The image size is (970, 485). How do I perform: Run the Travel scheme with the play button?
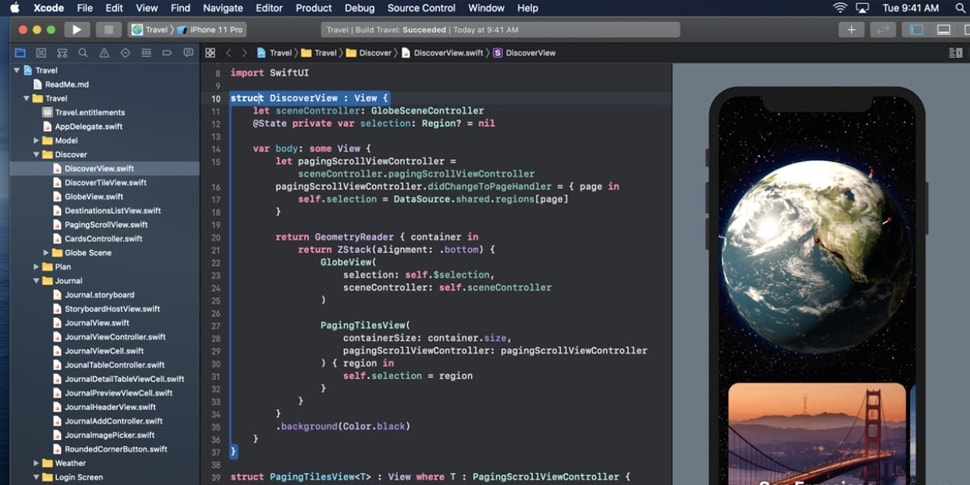click(x=77, y=30)
